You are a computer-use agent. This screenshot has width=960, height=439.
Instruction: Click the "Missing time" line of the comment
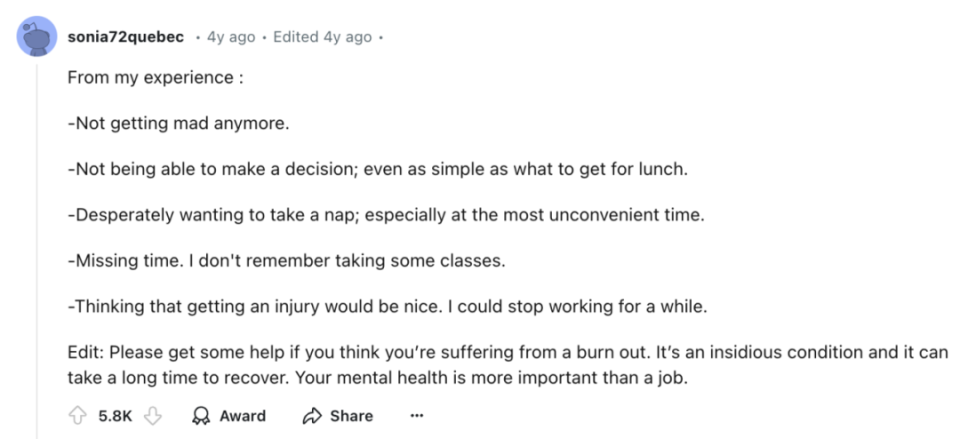(x=287, y=261)
